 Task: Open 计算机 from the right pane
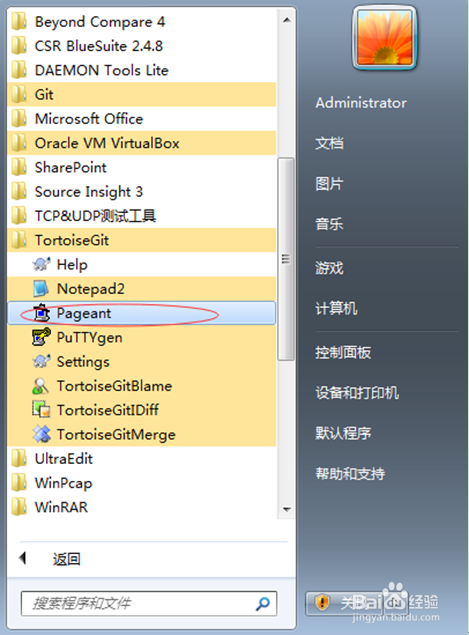(x=336, y=309)
